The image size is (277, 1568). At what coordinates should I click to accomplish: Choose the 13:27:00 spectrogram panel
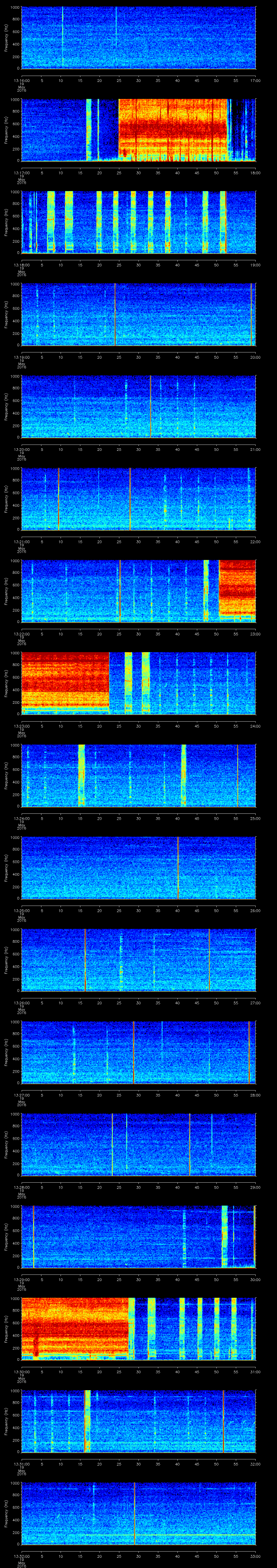point(138,1052)
